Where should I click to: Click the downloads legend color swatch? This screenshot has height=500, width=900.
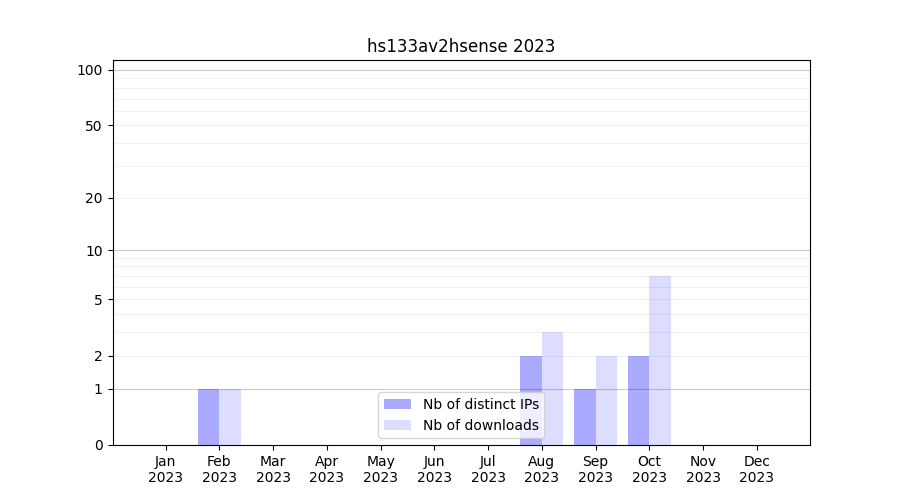point(397,425)
